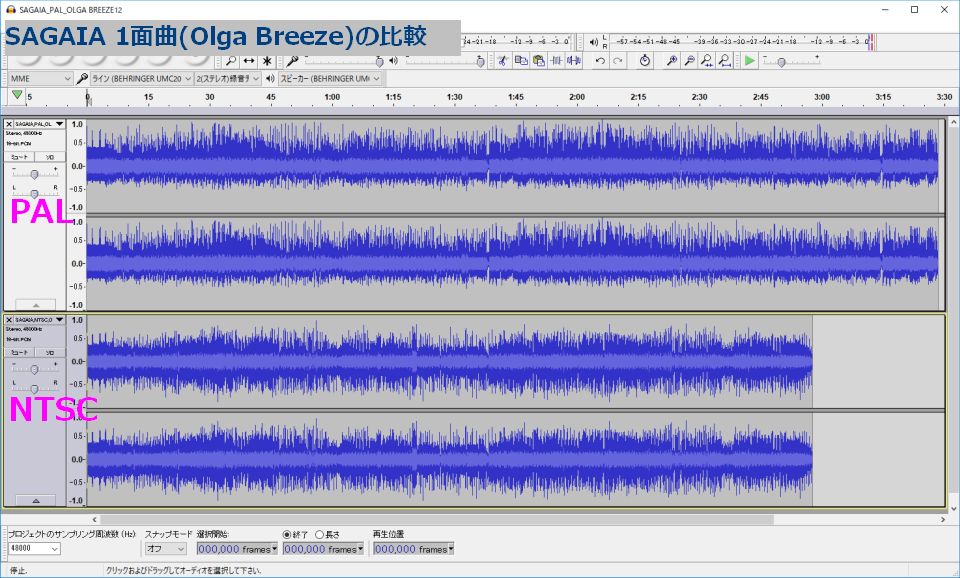Click the Zoom Out magnifier icon
Screen dimensions: 960x578
(689, 61)
